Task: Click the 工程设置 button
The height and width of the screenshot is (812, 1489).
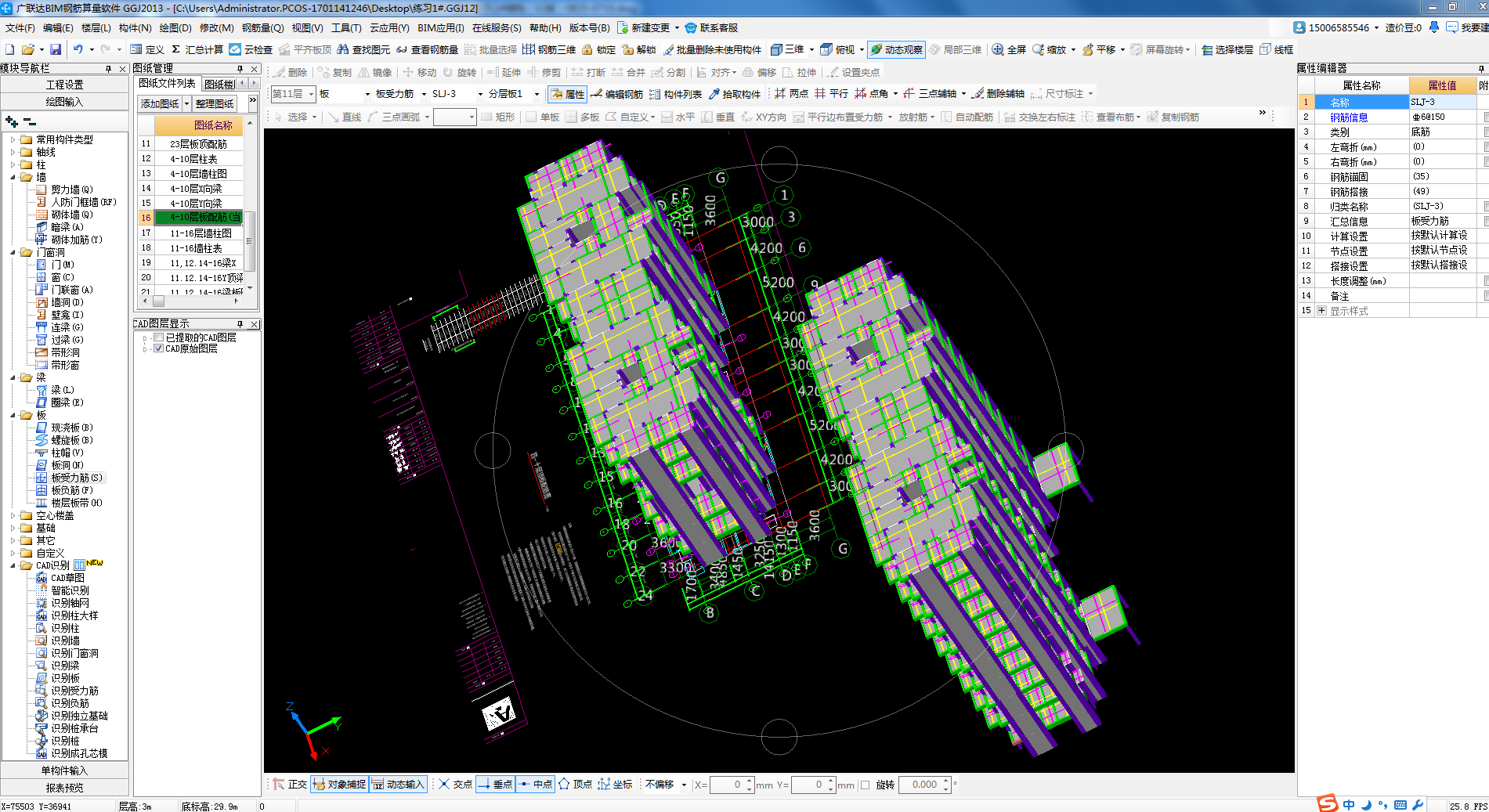Action: (x=65, y=85)
